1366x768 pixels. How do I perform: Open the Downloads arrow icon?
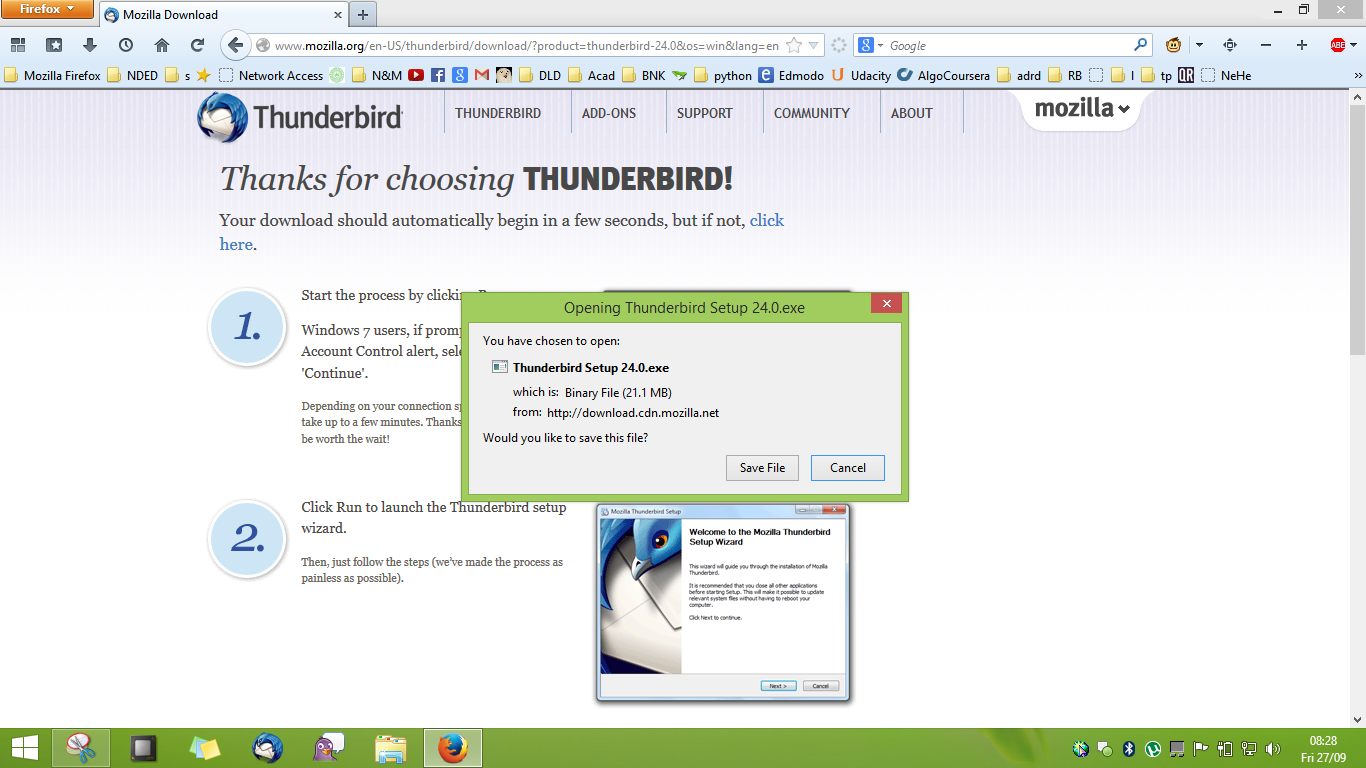coord(90,45)
